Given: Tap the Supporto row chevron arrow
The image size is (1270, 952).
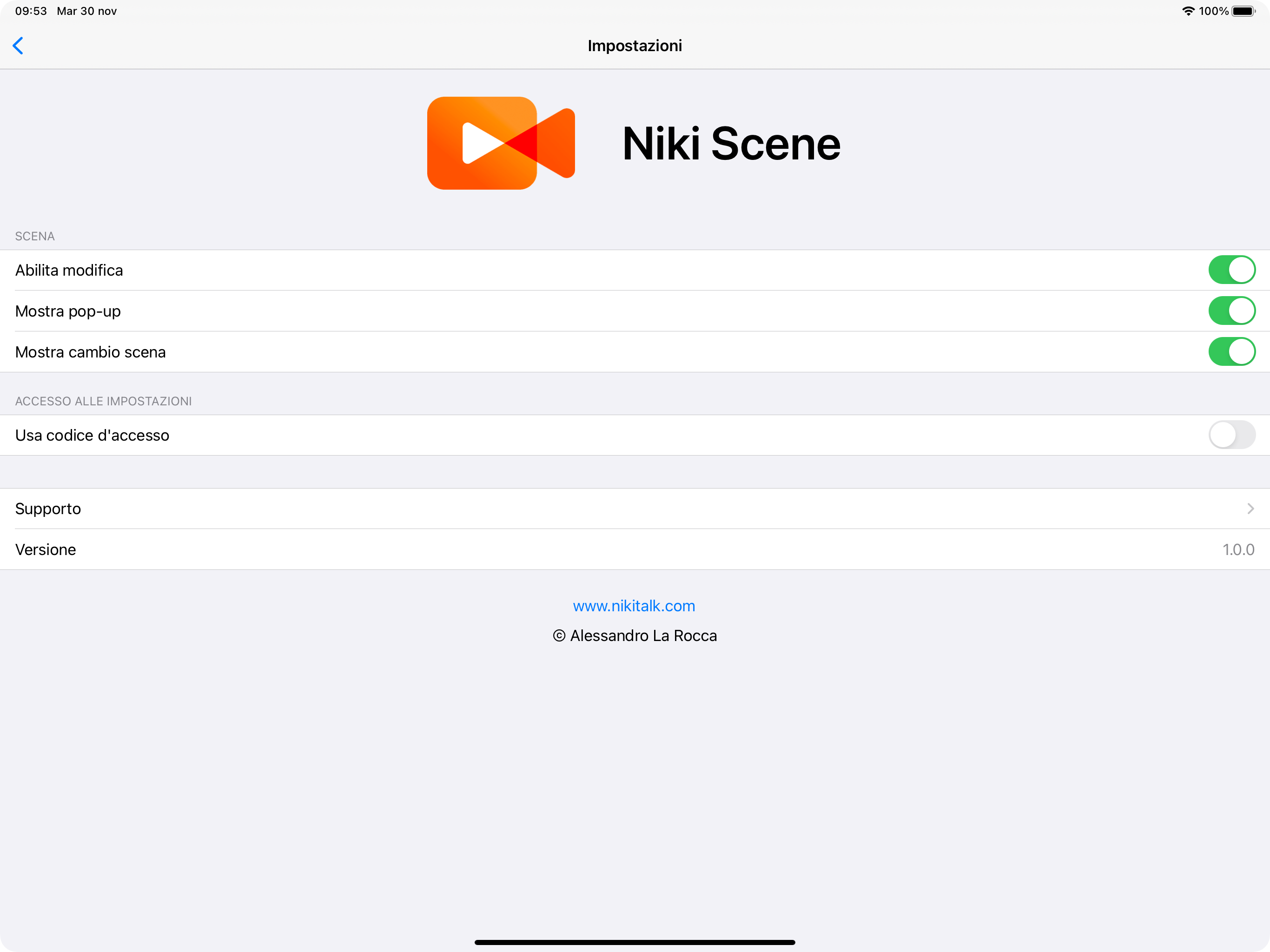Looking at the screenshot, I should pyautogui.click(x=1250, y=509).
